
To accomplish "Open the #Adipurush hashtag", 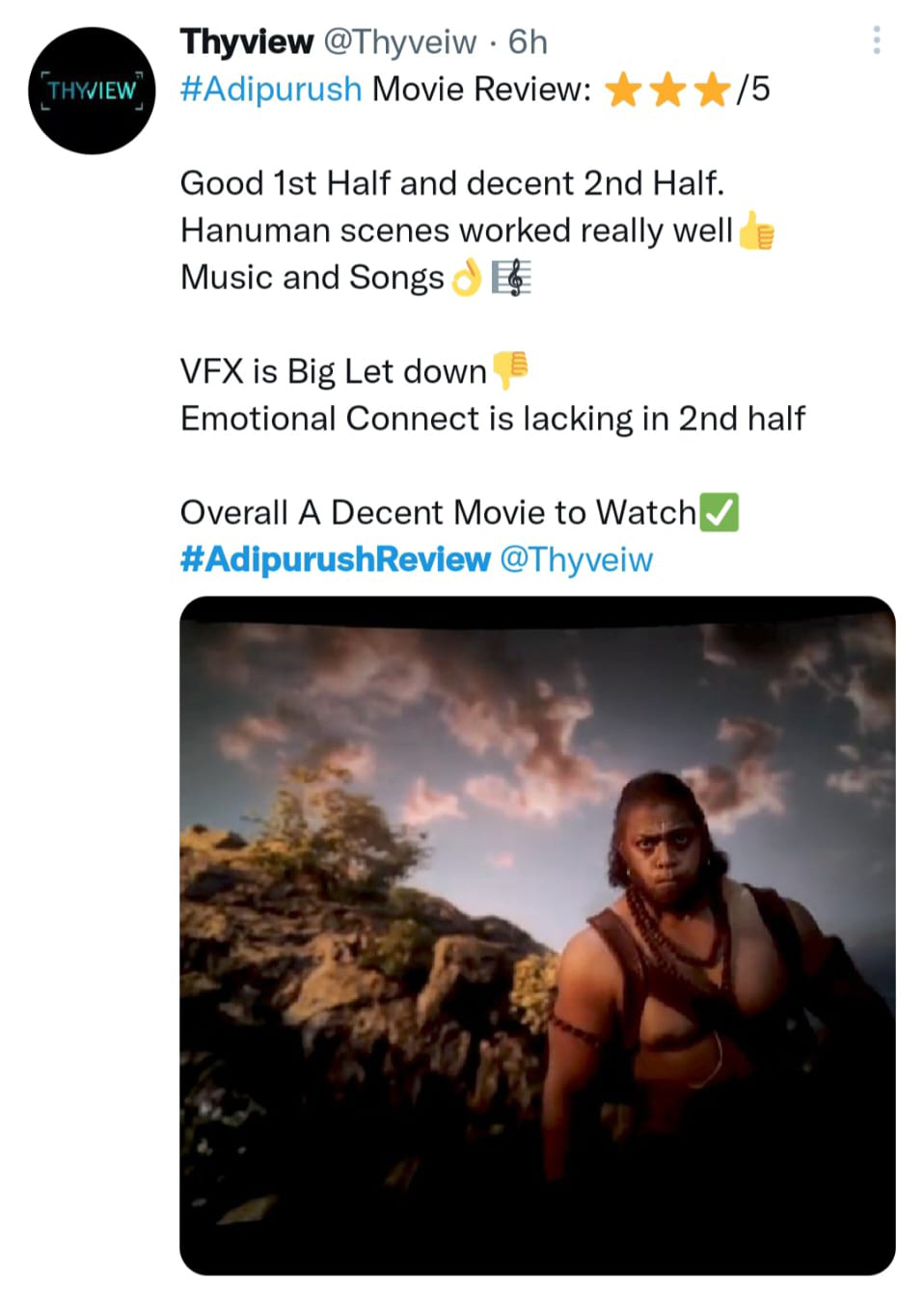I will click(271, 89).
